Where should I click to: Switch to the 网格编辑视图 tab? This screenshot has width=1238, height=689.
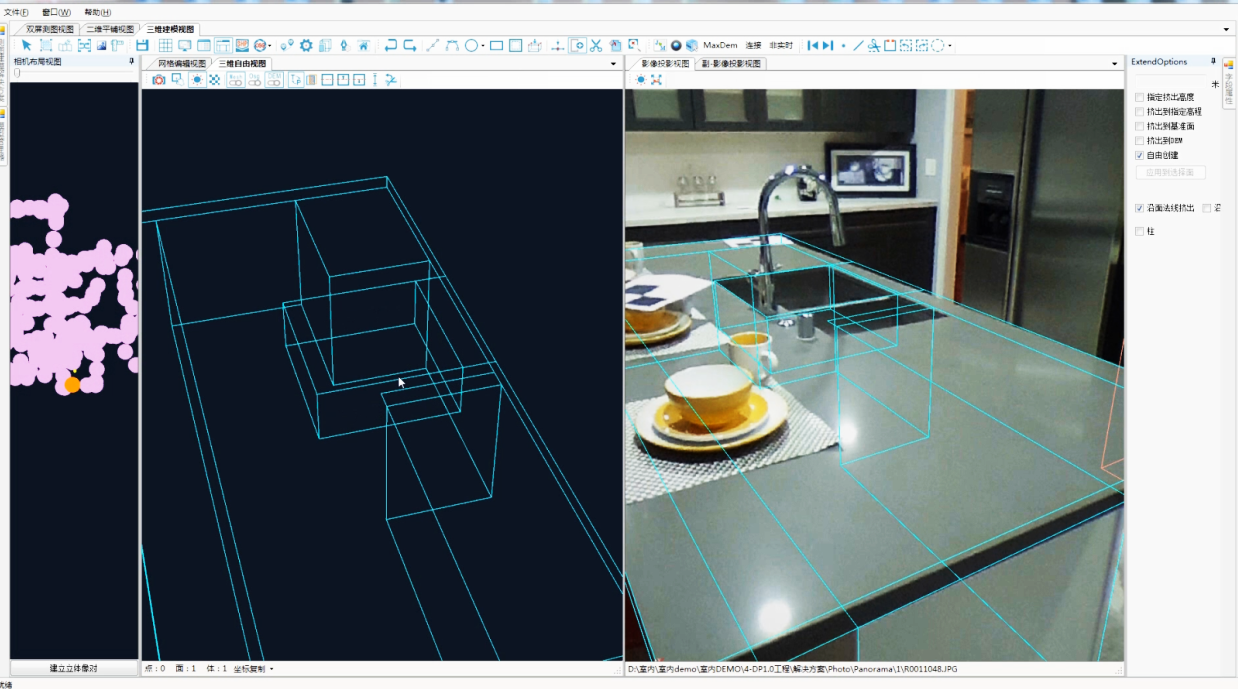(x=181, y=64)
